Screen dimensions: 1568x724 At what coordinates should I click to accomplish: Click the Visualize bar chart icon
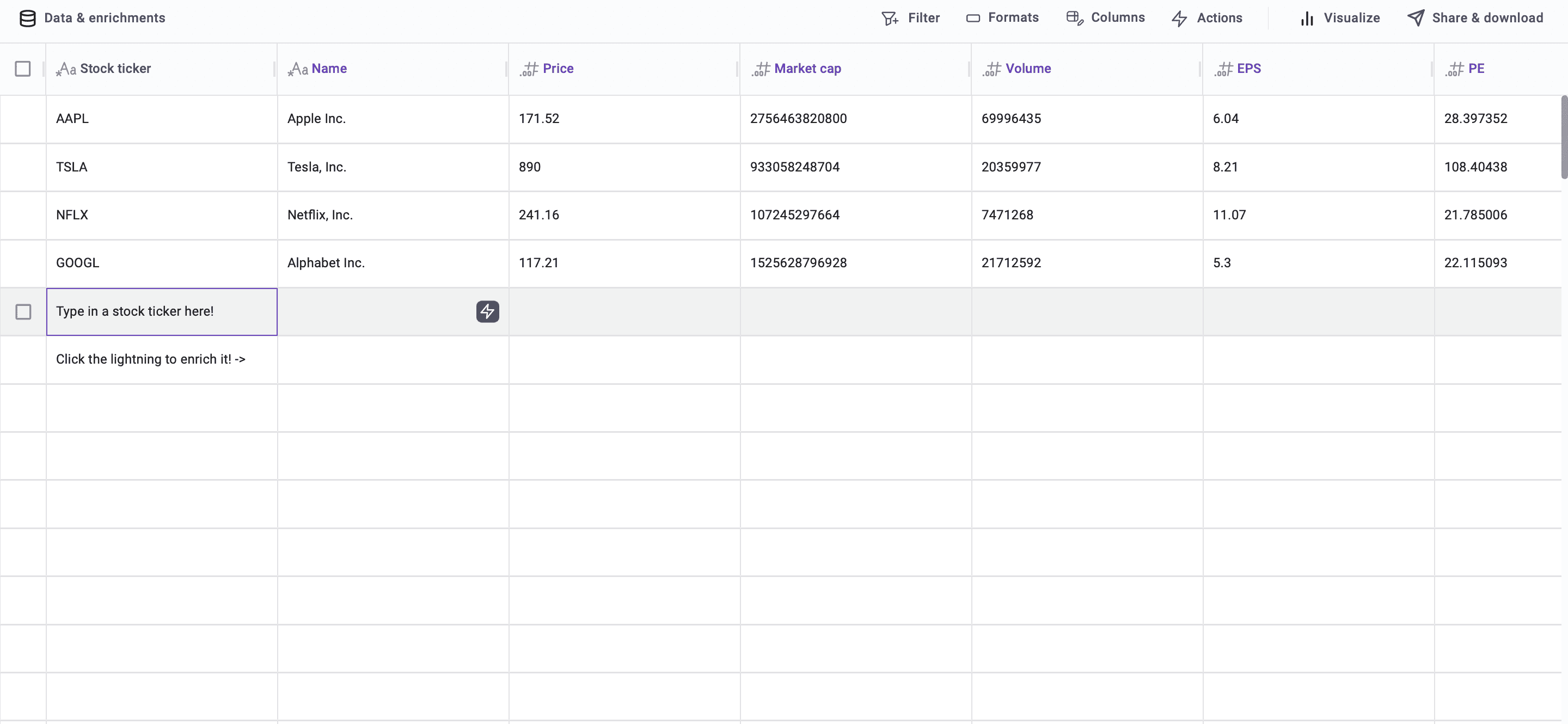pos(1307,19)
